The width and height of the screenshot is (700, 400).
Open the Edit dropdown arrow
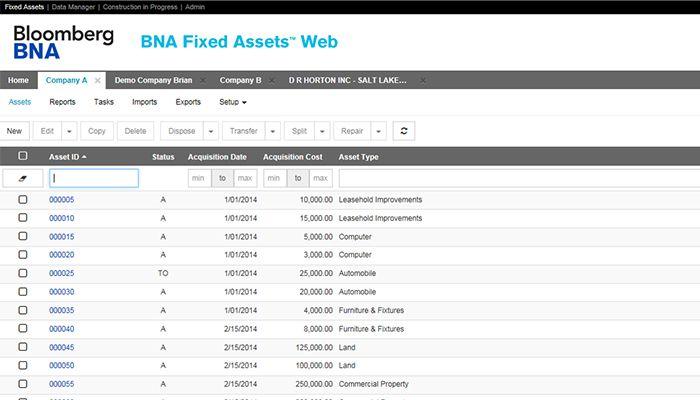(x=69, y=131)
